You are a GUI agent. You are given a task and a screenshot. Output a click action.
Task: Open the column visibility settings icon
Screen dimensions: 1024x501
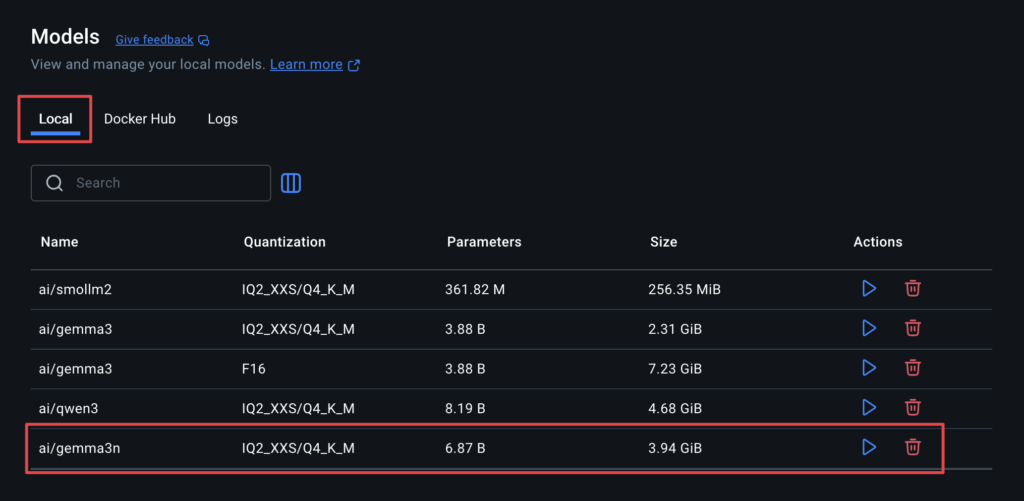point(291,183)
